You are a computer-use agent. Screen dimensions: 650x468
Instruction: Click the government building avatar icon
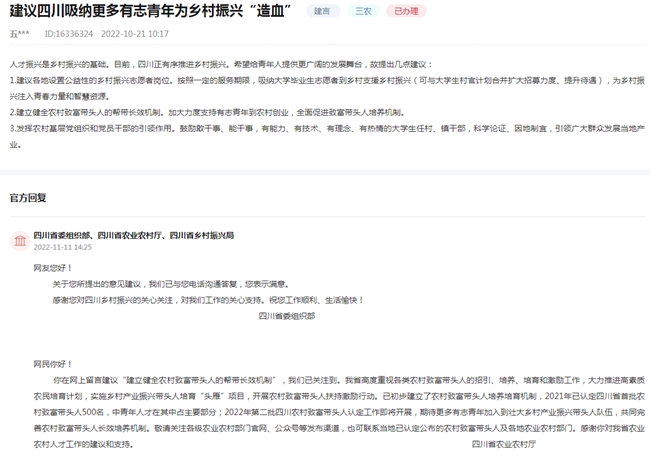tap(19, 241)
